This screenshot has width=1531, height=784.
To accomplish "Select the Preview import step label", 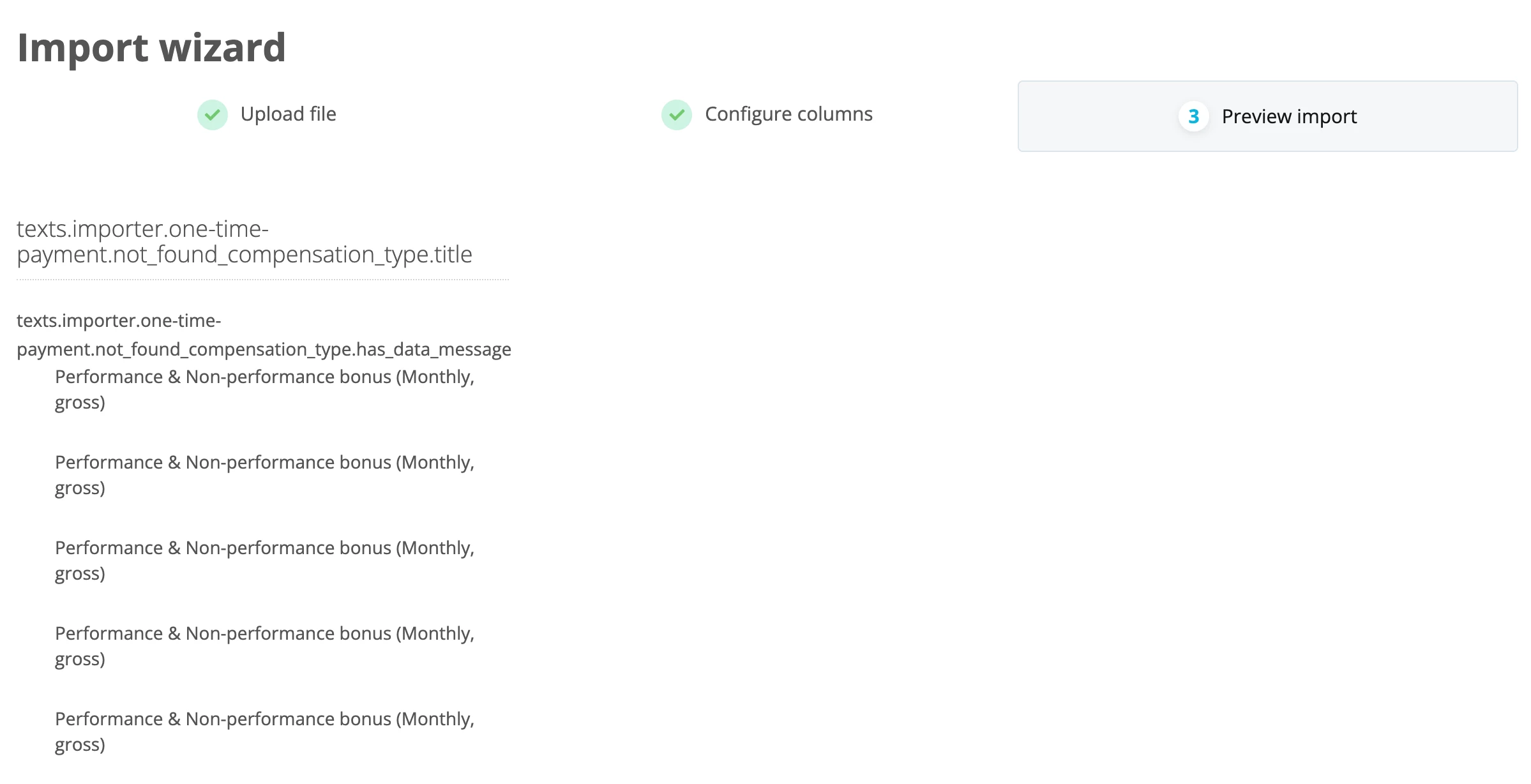I will pos(1289,117).
